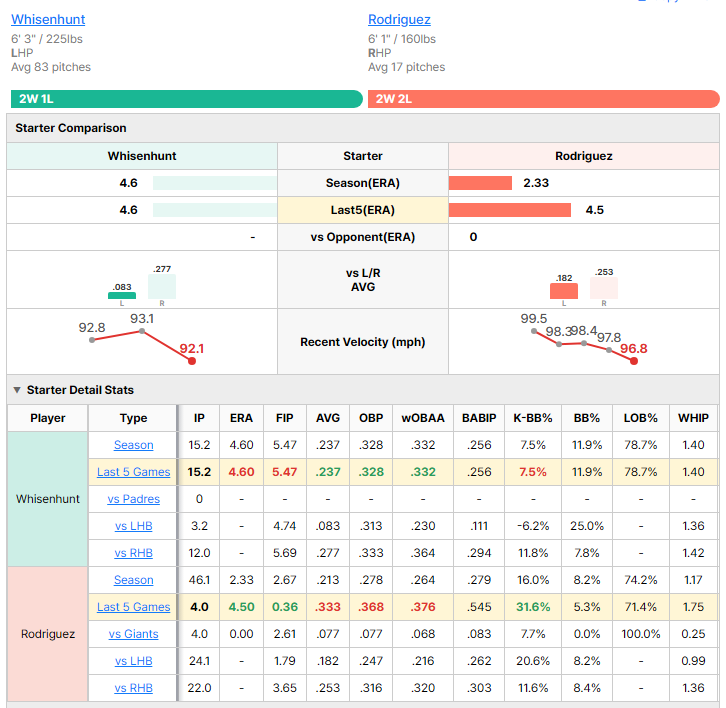The height and width of the screenshot is (708, 726).
Task: Click the green 2W 1L record bar
Action: [x=187, y=99]
